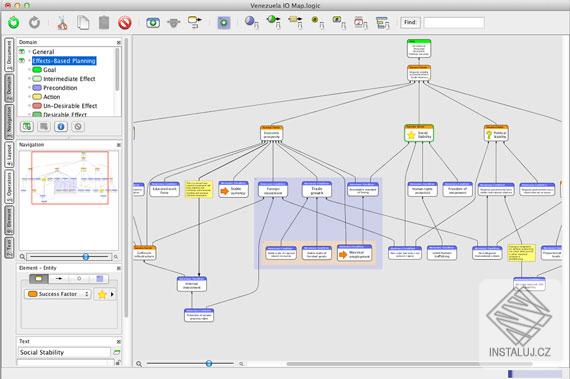The width and height of the screenshot is (570, 379).
Task: Select Intermediate Effect class
Action: coord(64,78)
